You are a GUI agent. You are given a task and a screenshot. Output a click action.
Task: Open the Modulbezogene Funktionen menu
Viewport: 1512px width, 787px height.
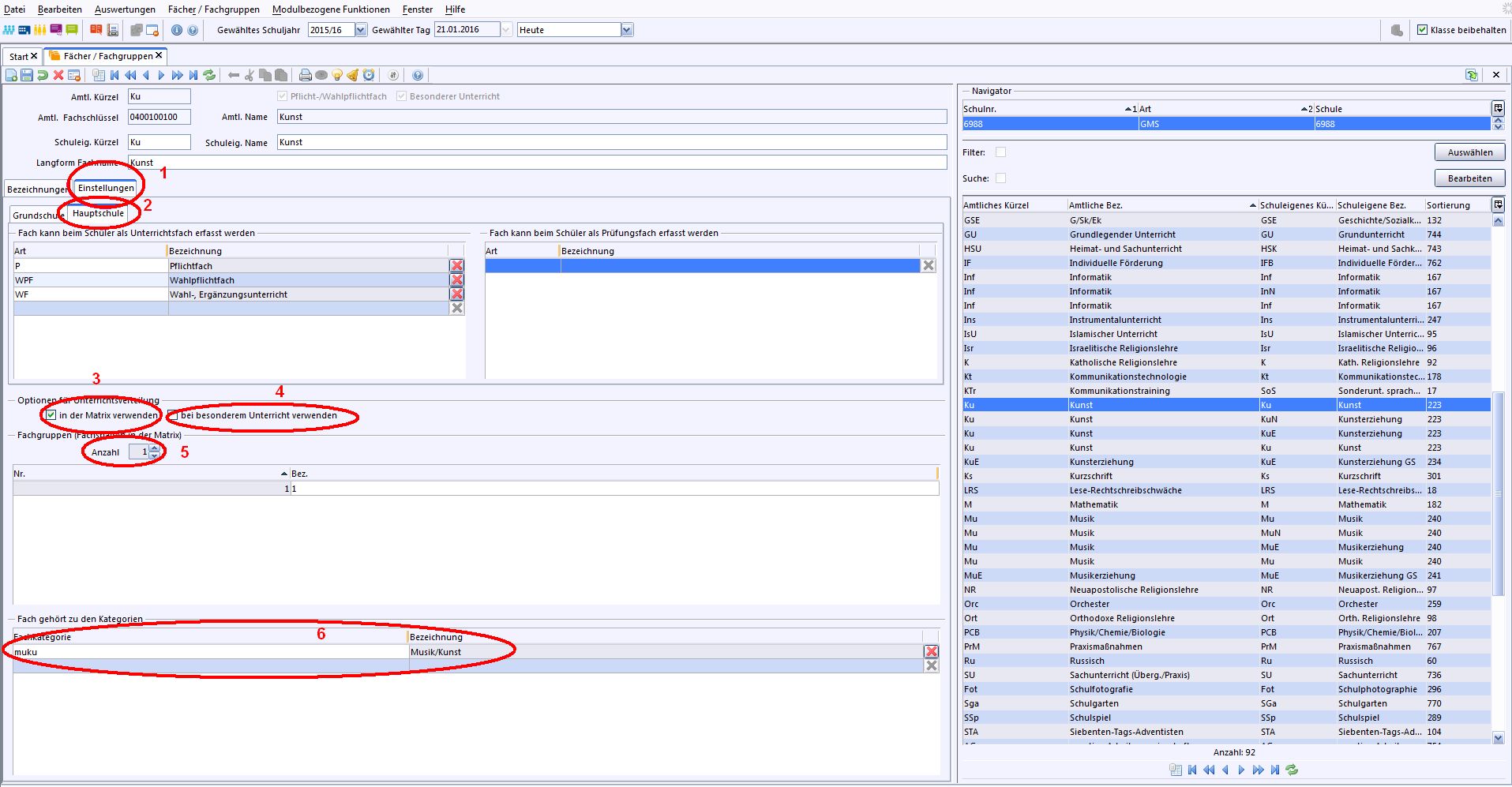click(331, 9)
